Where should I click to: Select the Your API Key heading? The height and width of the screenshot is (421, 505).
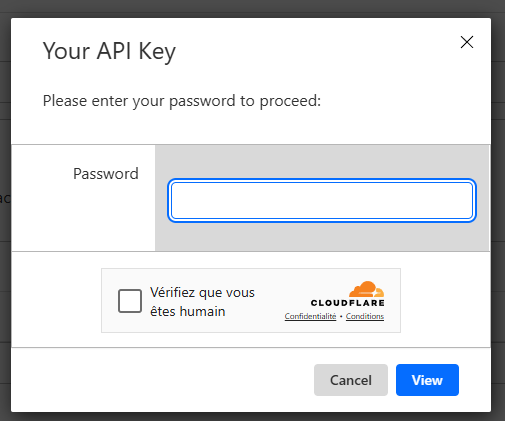(109, 52)
